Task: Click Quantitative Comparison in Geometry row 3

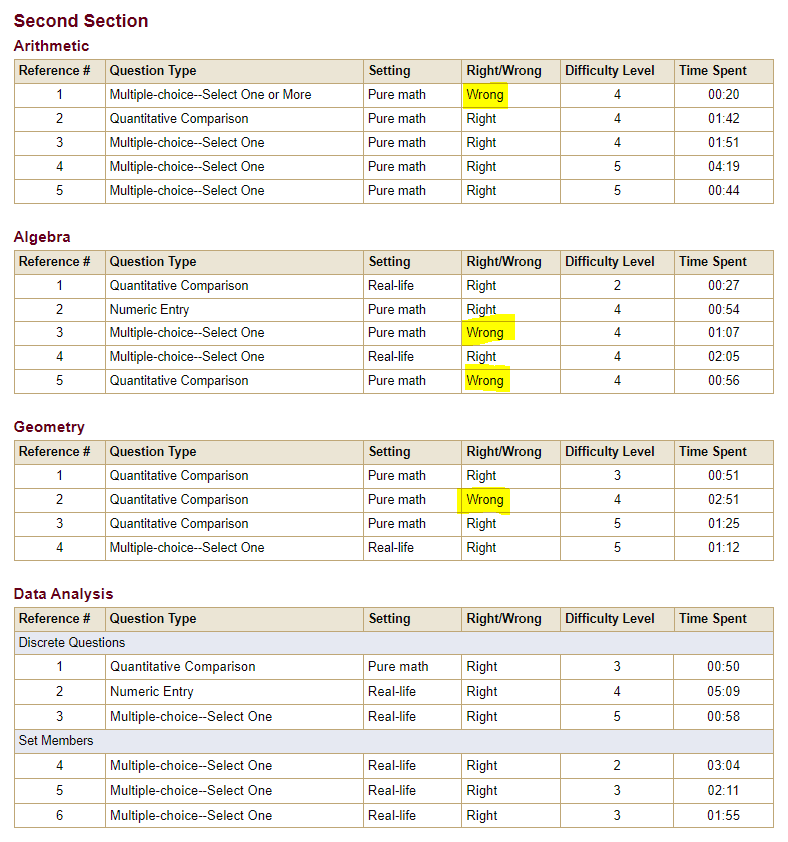Action: coord(179,524)
